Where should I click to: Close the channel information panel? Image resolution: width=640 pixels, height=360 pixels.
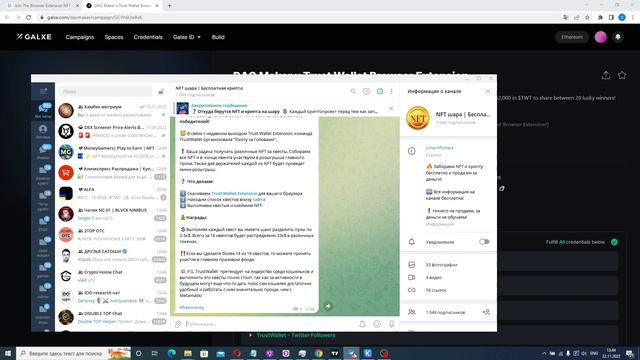(x=488, y=91)
